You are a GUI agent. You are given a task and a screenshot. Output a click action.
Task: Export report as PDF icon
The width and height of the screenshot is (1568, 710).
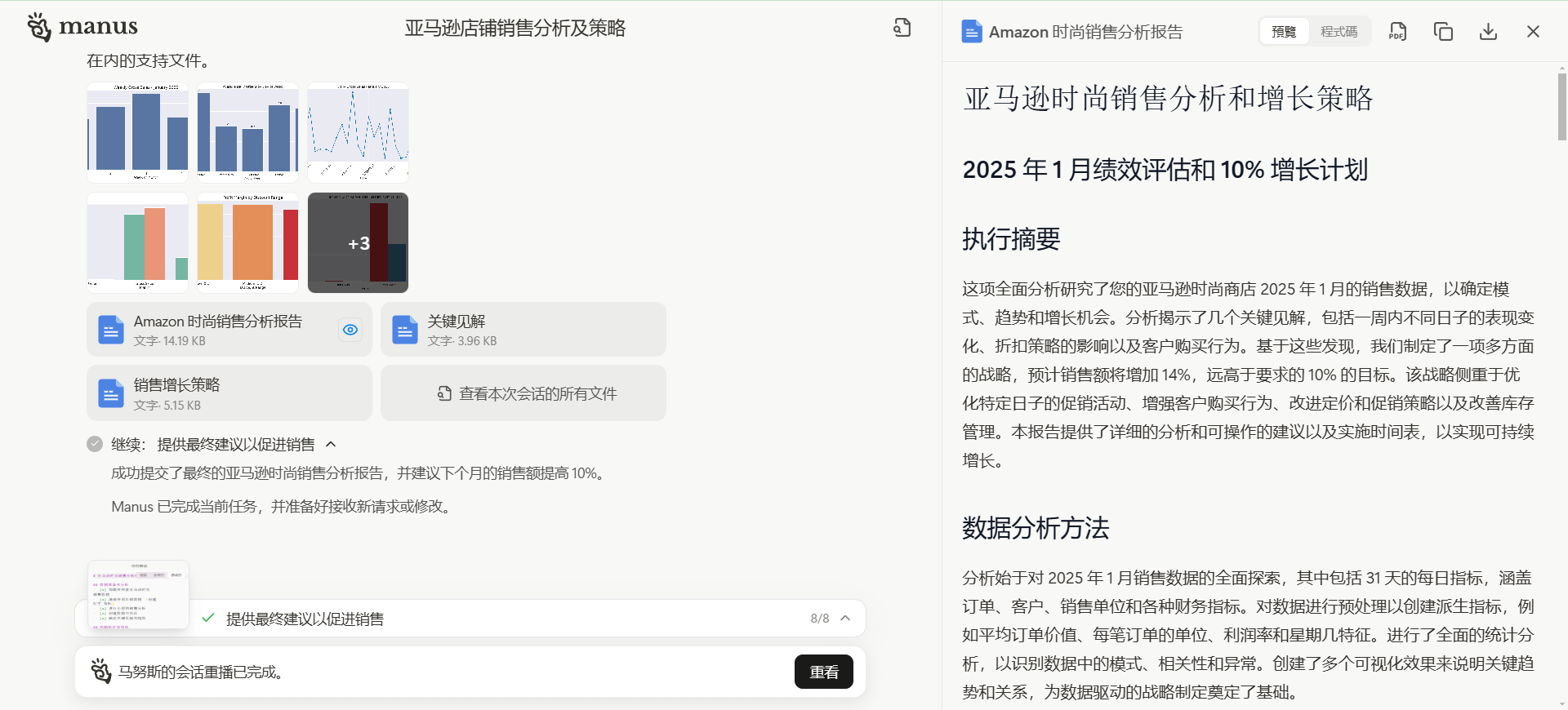click(1397, 32)
